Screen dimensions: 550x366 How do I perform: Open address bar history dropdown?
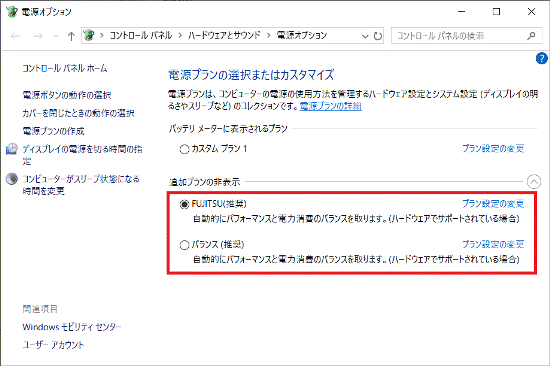coord(365,36)
